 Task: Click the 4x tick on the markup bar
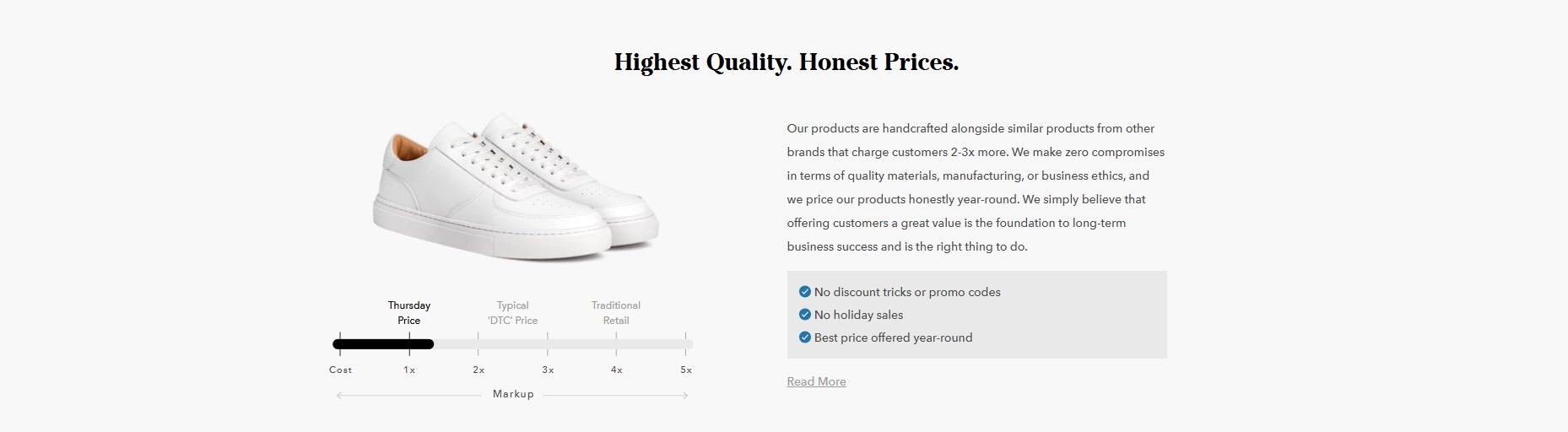coord(617,343)
